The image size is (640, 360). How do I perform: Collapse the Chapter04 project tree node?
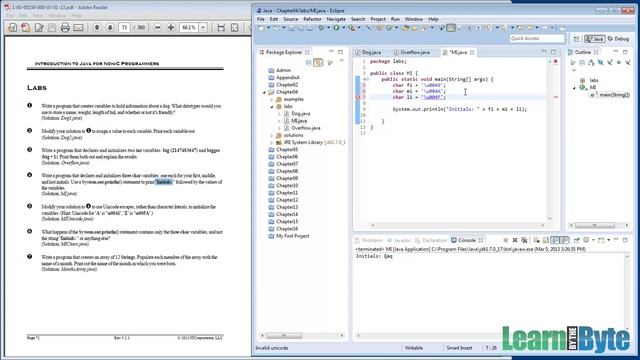264,92
